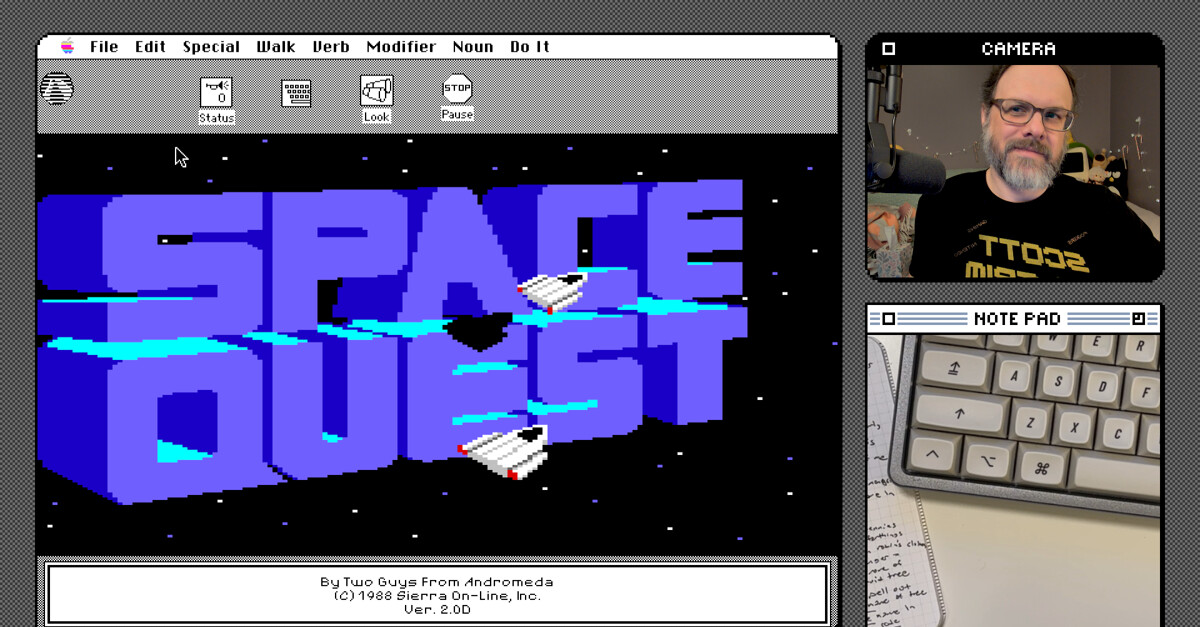Click the STOP Pause icon
Viewport: 1200px width, 627px height.
point(457,88)
